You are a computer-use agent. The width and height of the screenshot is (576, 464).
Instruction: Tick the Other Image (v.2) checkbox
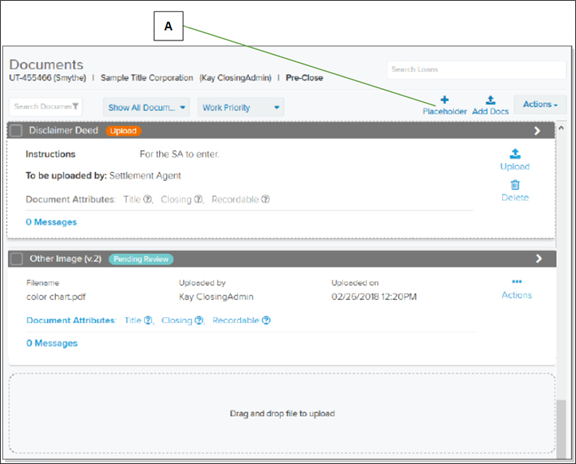tap(17, 259)
